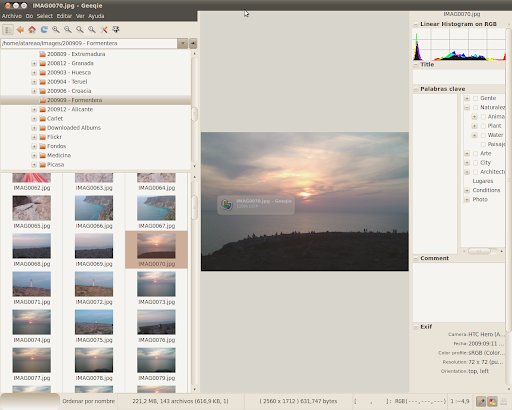Check the Naturaleza keyword
The width and height of the screenshot is (512, 410).
(476, 107)
